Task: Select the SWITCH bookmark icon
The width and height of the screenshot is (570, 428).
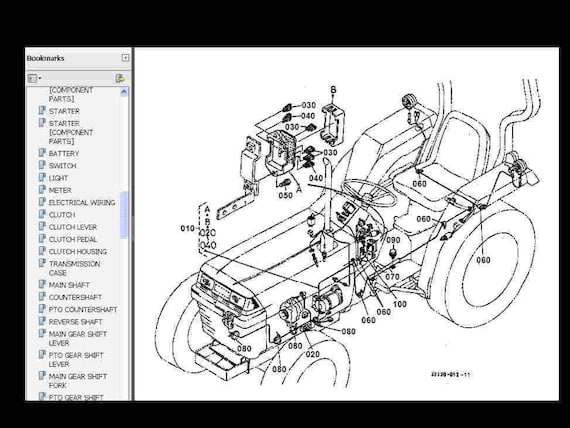Action: [x=42, y=165]
